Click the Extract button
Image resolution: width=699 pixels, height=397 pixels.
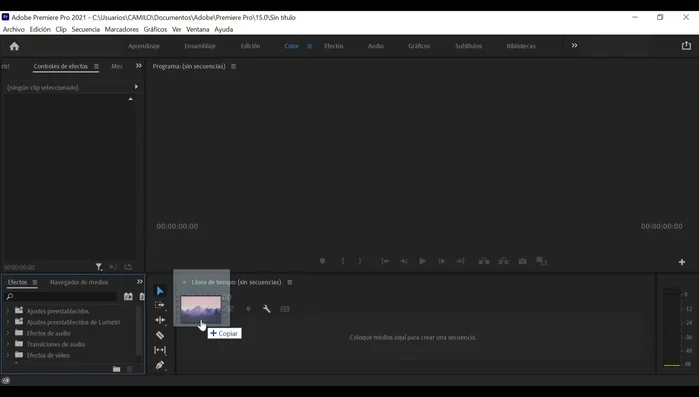point(503,261)
